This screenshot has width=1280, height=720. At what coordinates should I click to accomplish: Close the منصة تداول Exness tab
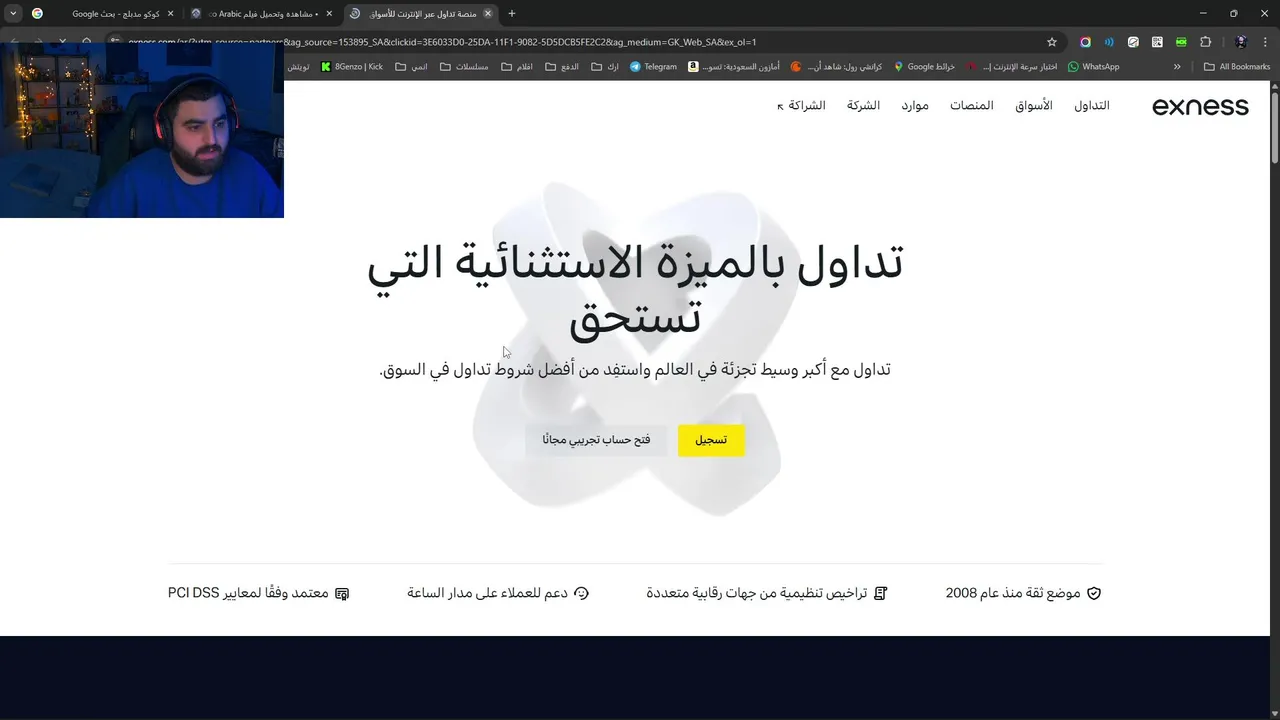(488, 14)
